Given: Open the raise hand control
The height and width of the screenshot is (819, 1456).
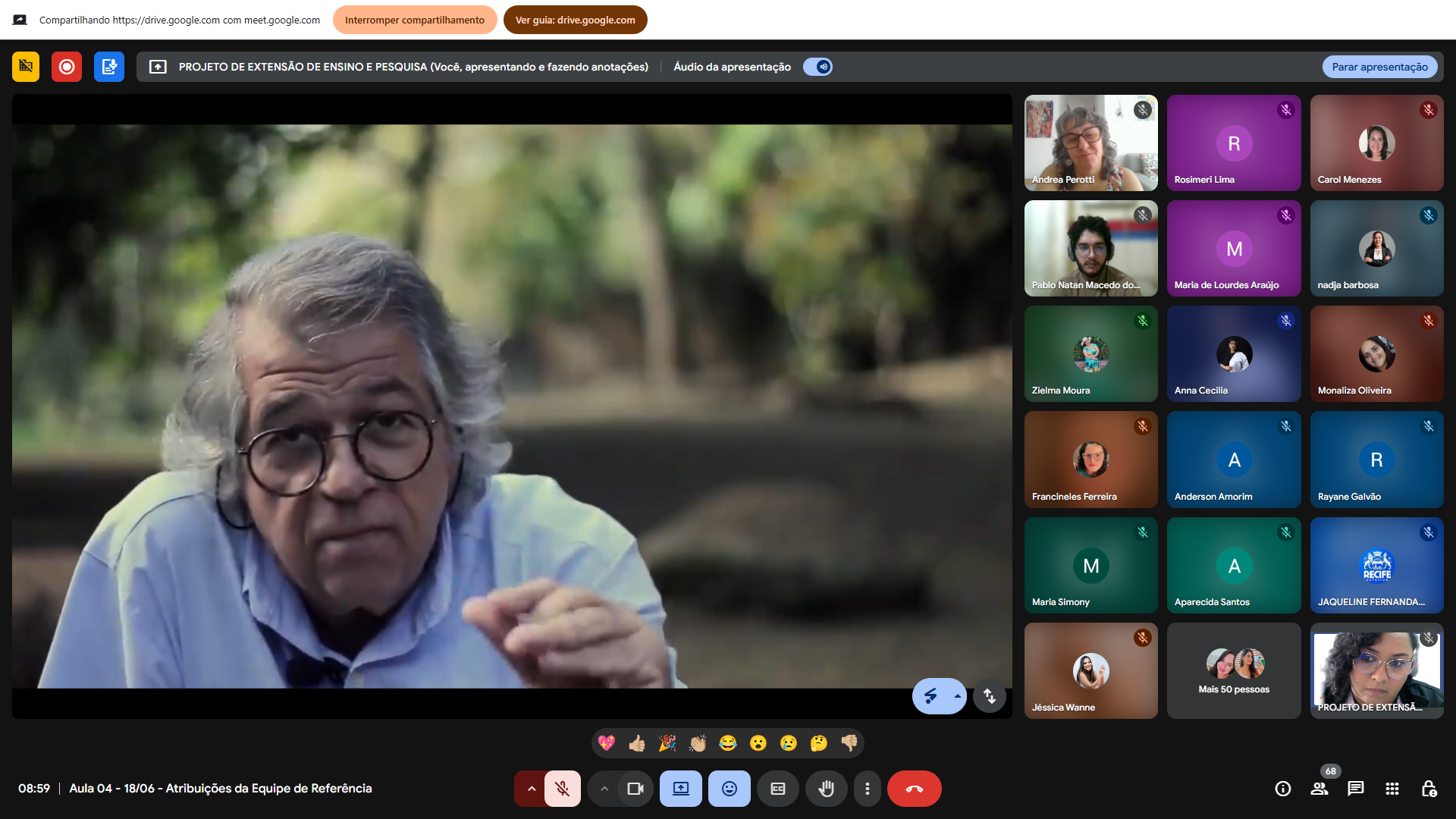Looking at the screenshot, I should coord(826,789).
